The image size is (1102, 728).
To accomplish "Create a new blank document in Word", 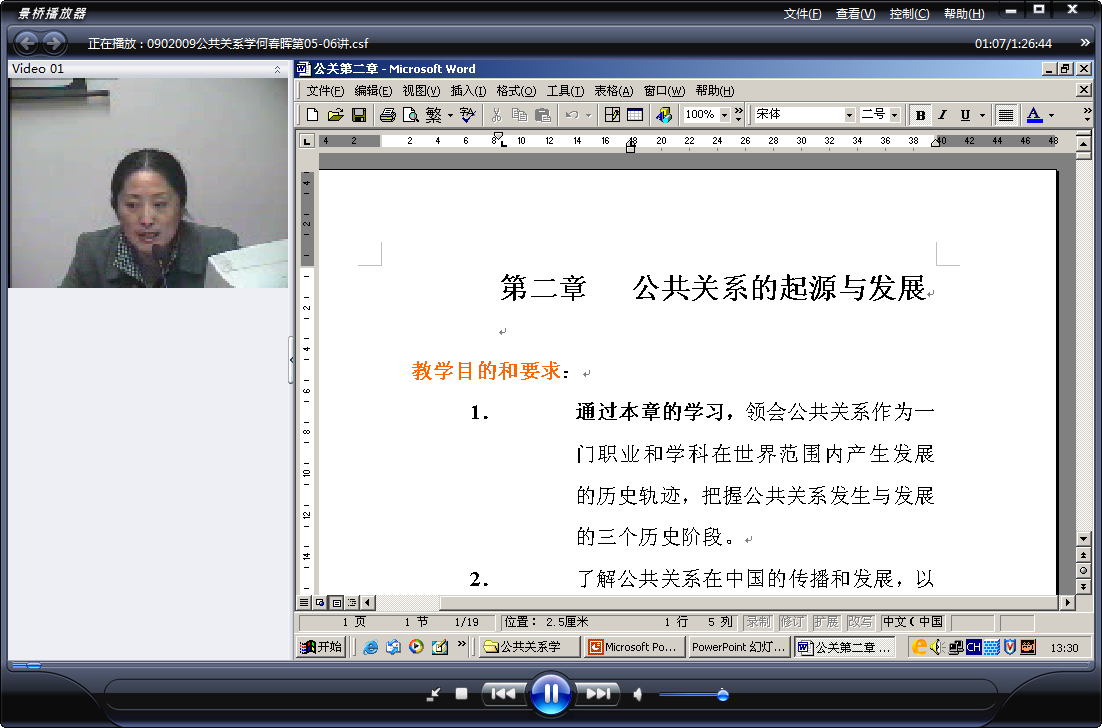I will click(313, 115).
